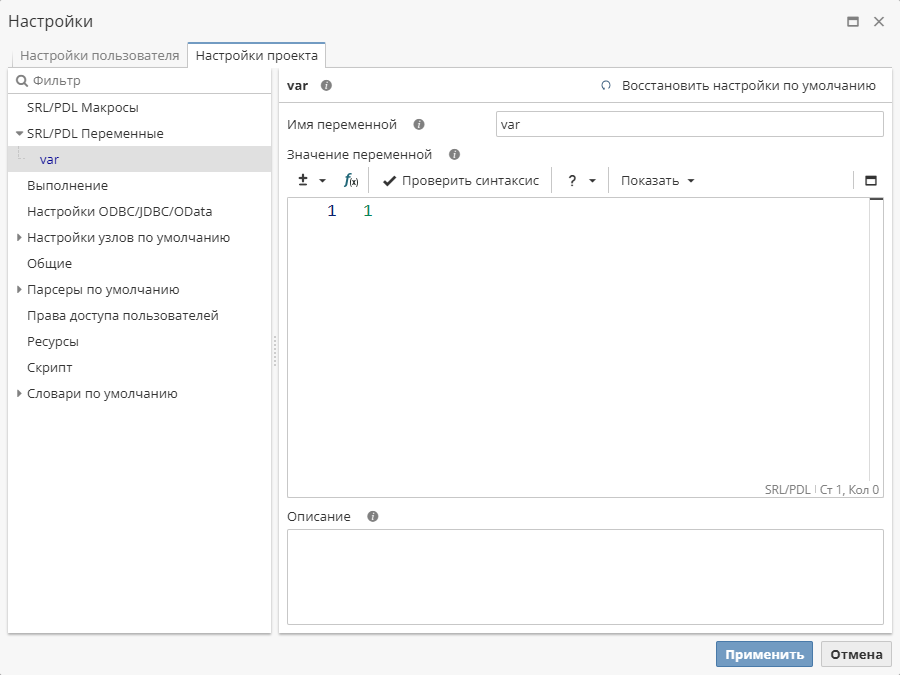Click the Фильтр search field
This screenshot has width=900, height=675.
tap(140, 81)
